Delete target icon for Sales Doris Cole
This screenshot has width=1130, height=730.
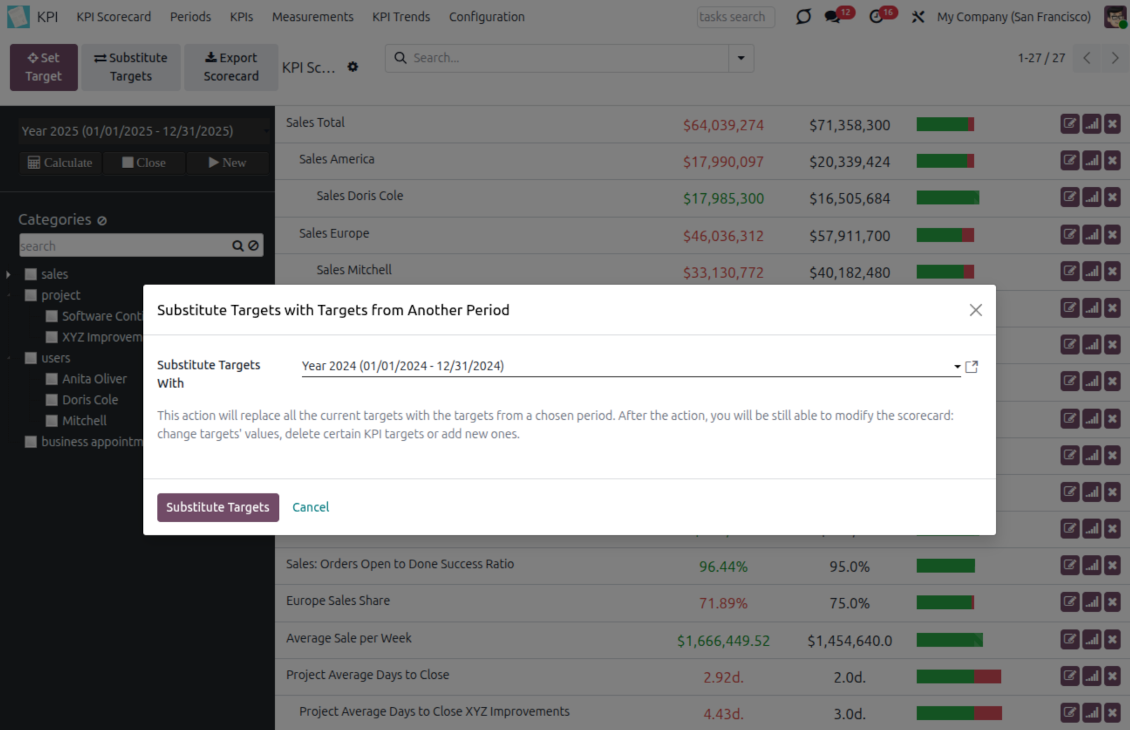click(x=1112, y=198)
